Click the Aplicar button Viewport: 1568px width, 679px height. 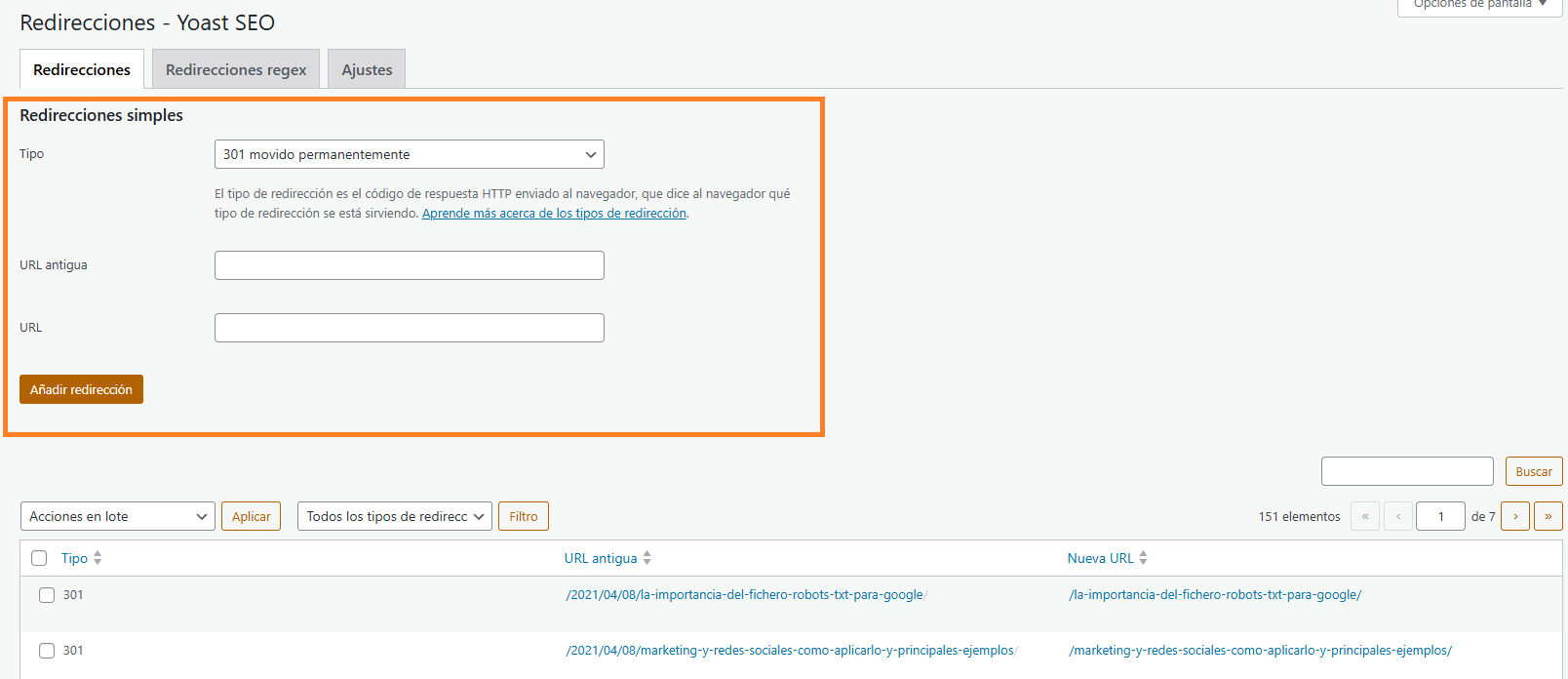tap(252, 516)
